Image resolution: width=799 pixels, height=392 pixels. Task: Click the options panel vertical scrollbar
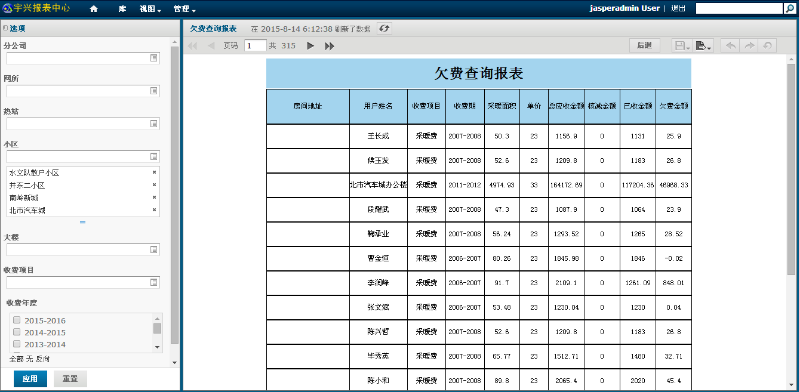click(x=175, y=194)
